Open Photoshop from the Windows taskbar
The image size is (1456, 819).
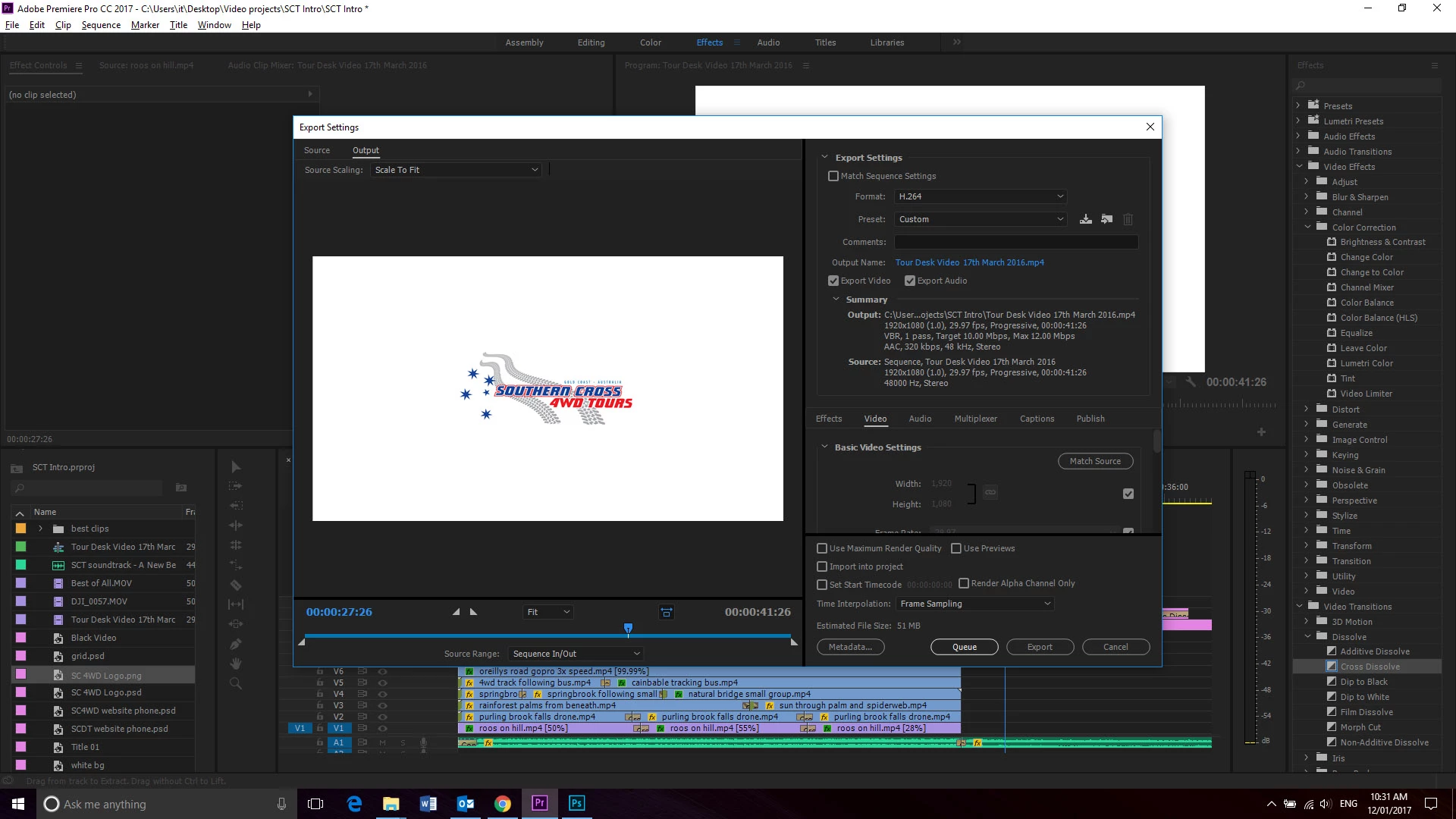(x=576, y=804)
